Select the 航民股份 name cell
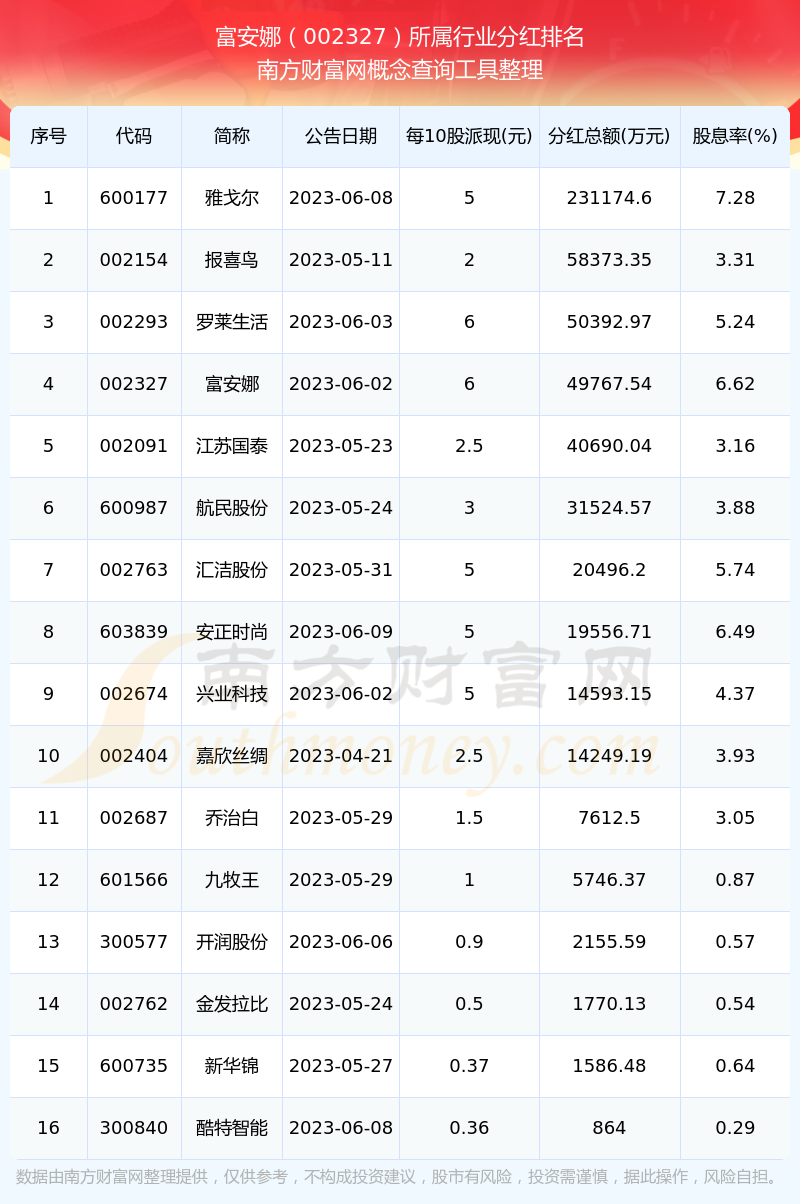Screen dimensions: 800x1204 tap(232, 508)
